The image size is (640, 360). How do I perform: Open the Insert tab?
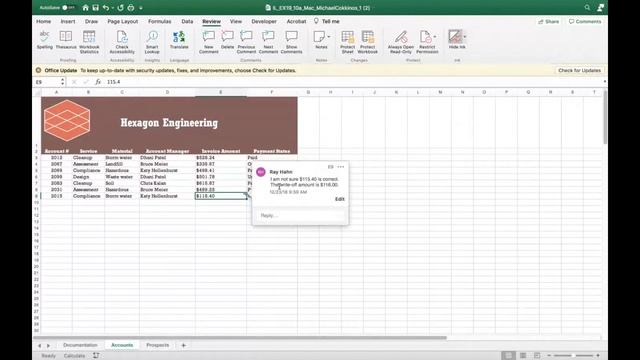68,21
